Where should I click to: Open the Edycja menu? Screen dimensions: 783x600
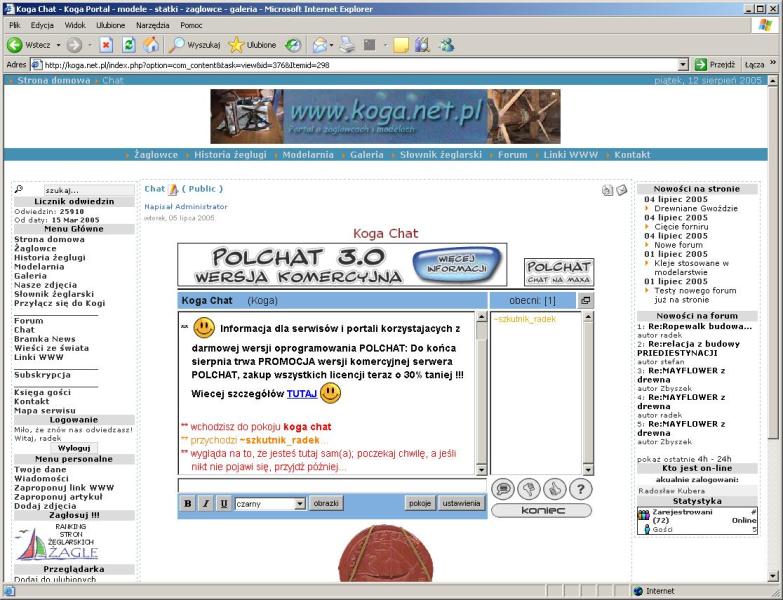click(42, 25)
